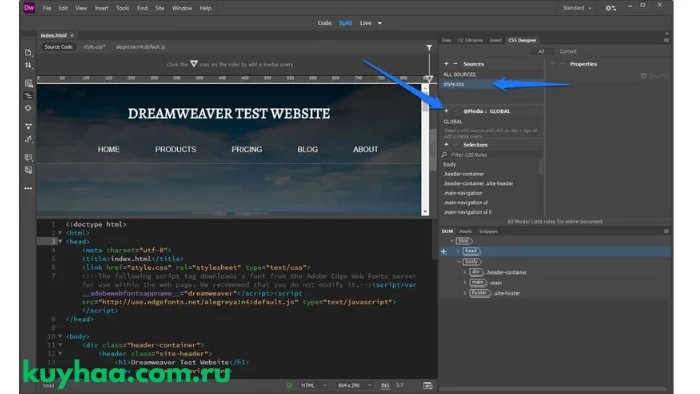The height and width of the screenshot is (394, 700).
Task: Toggle the INS insert mode indicator
Action: (x=385, y=385)
